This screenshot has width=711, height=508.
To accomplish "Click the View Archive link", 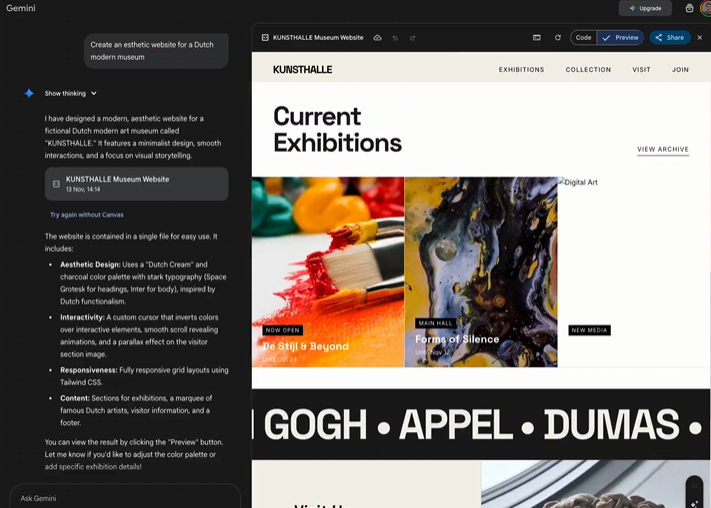I will point(662,149).
